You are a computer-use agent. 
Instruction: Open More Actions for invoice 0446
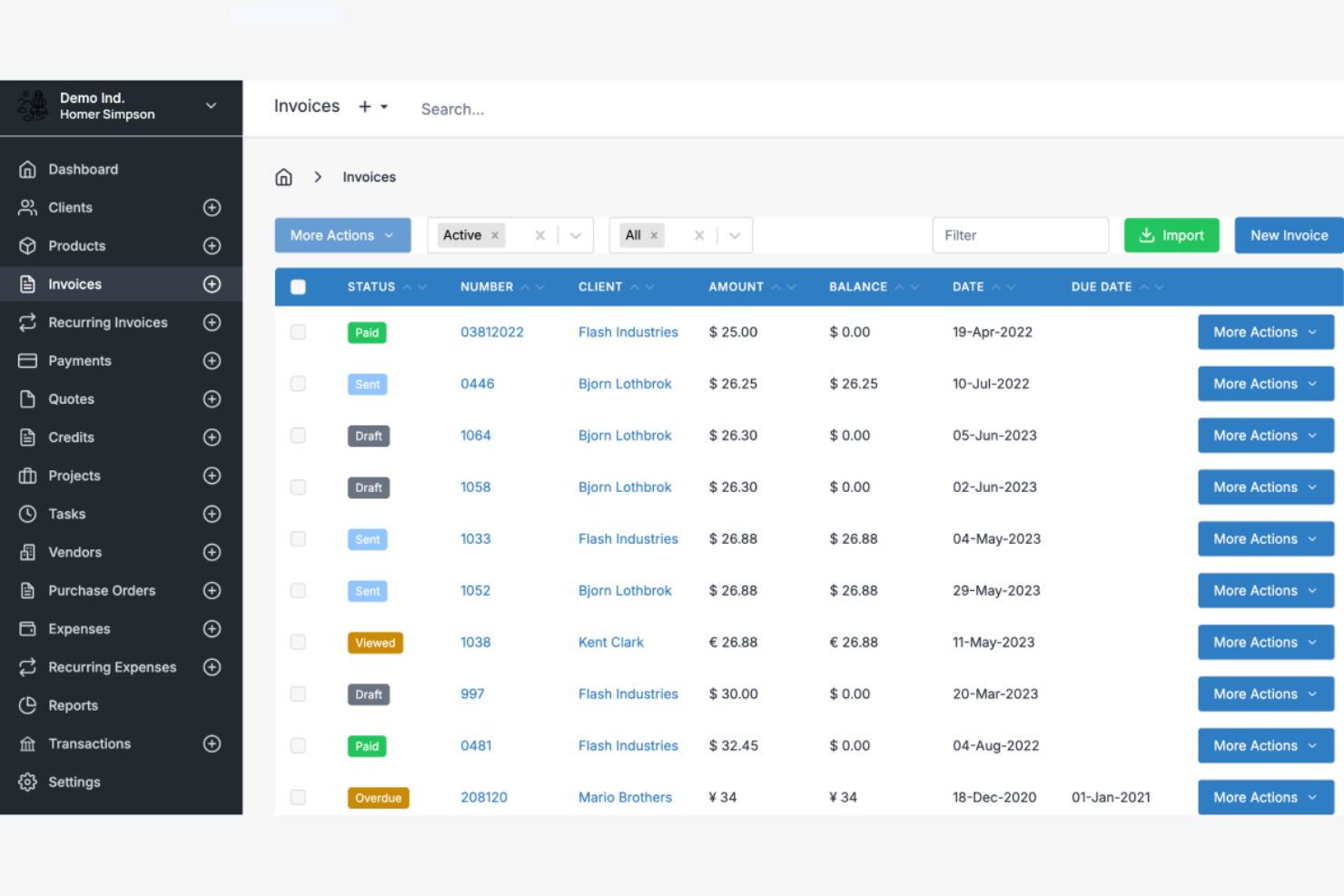point(1265,383)
